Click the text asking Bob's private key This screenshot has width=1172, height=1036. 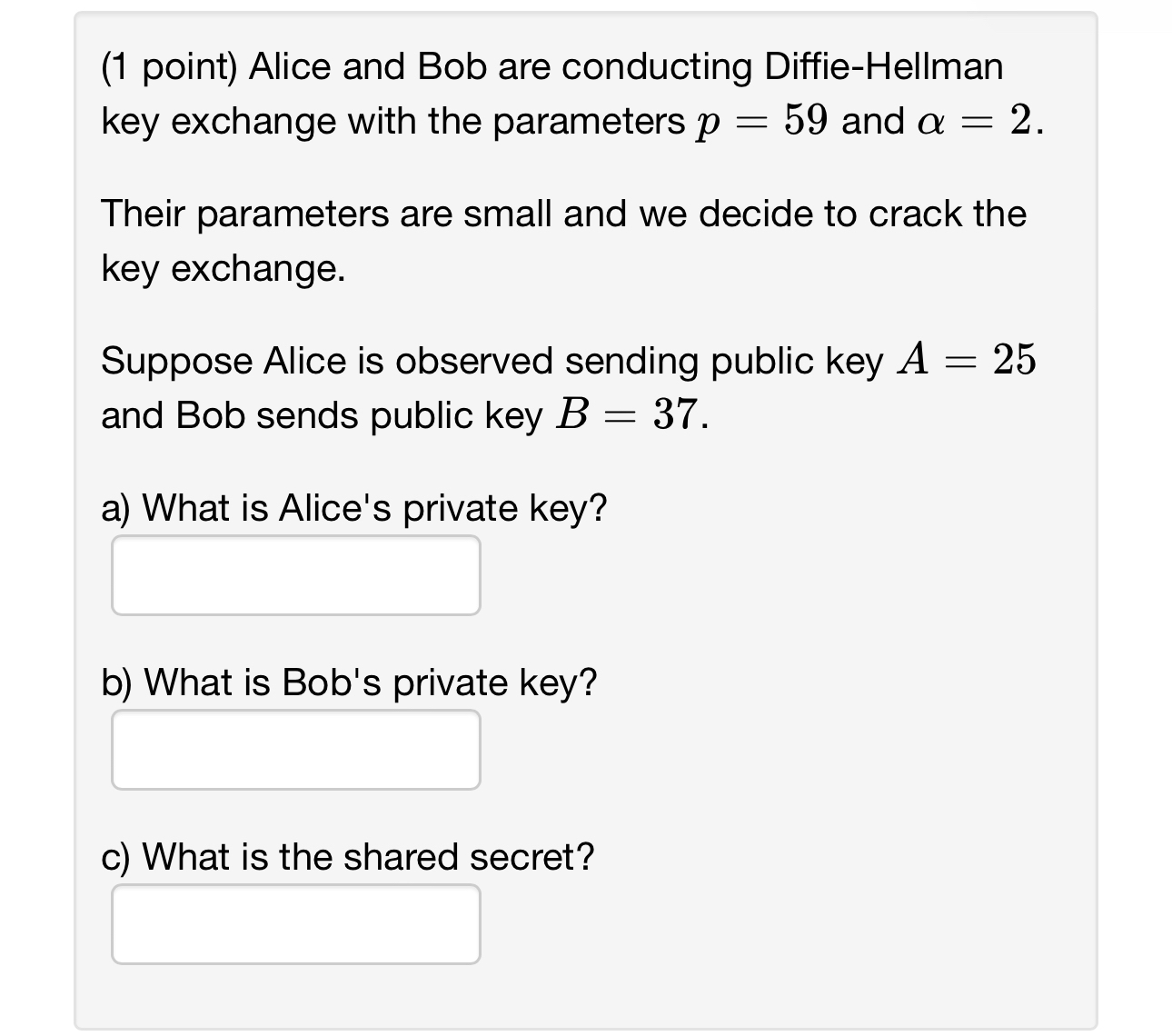tap(350, 682)
